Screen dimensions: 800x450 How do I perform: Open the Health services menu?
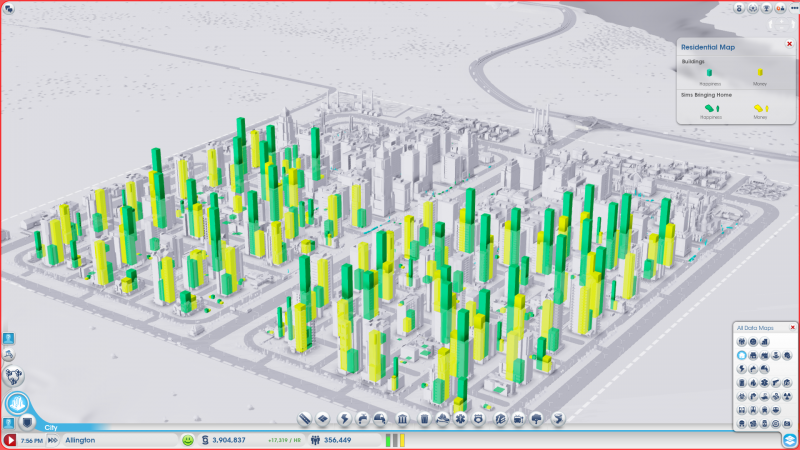click(x=461, y=418)
